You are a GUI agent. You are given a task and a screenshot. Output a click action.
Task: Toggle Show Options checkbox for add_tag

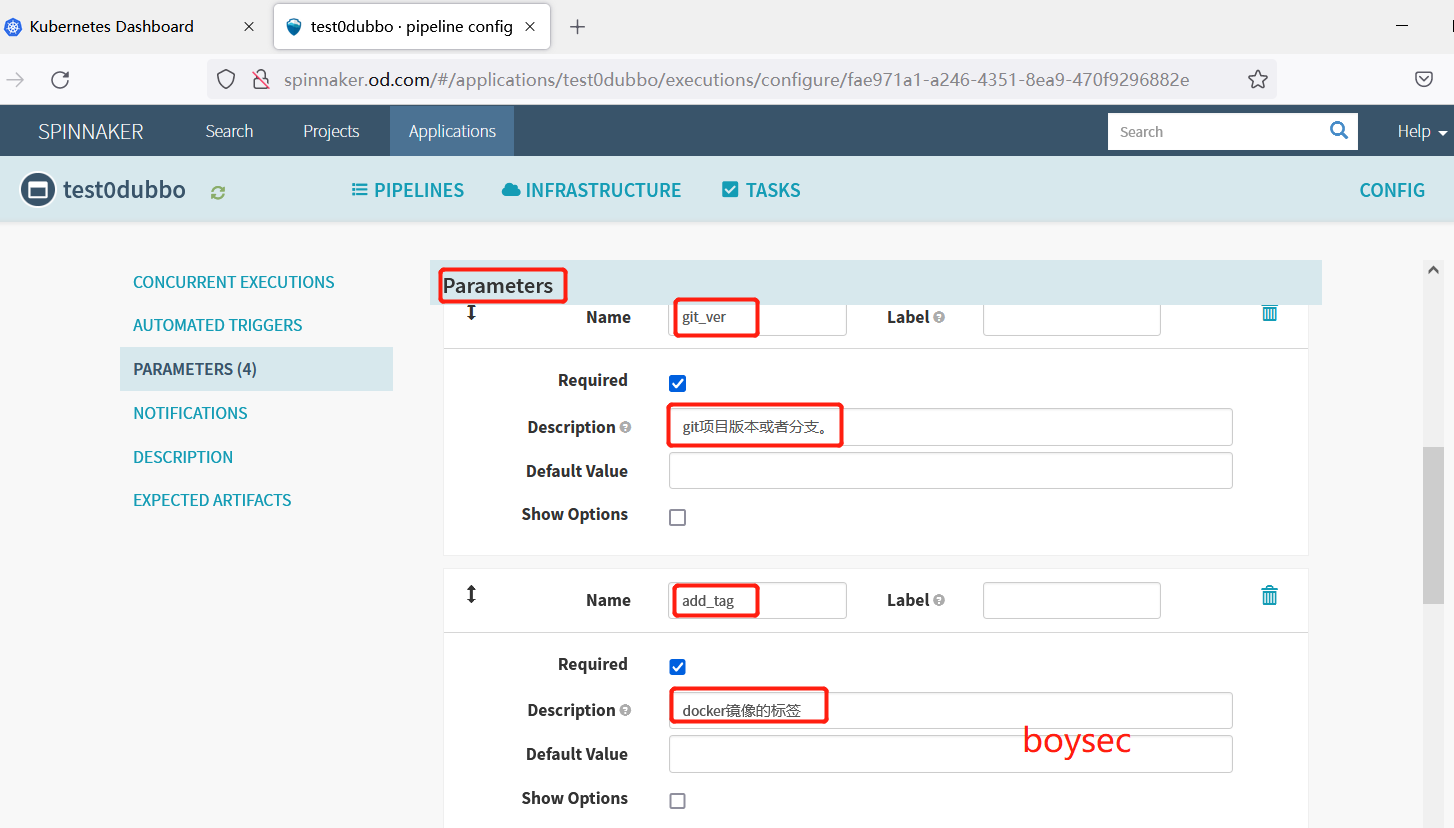click(678, 801)
